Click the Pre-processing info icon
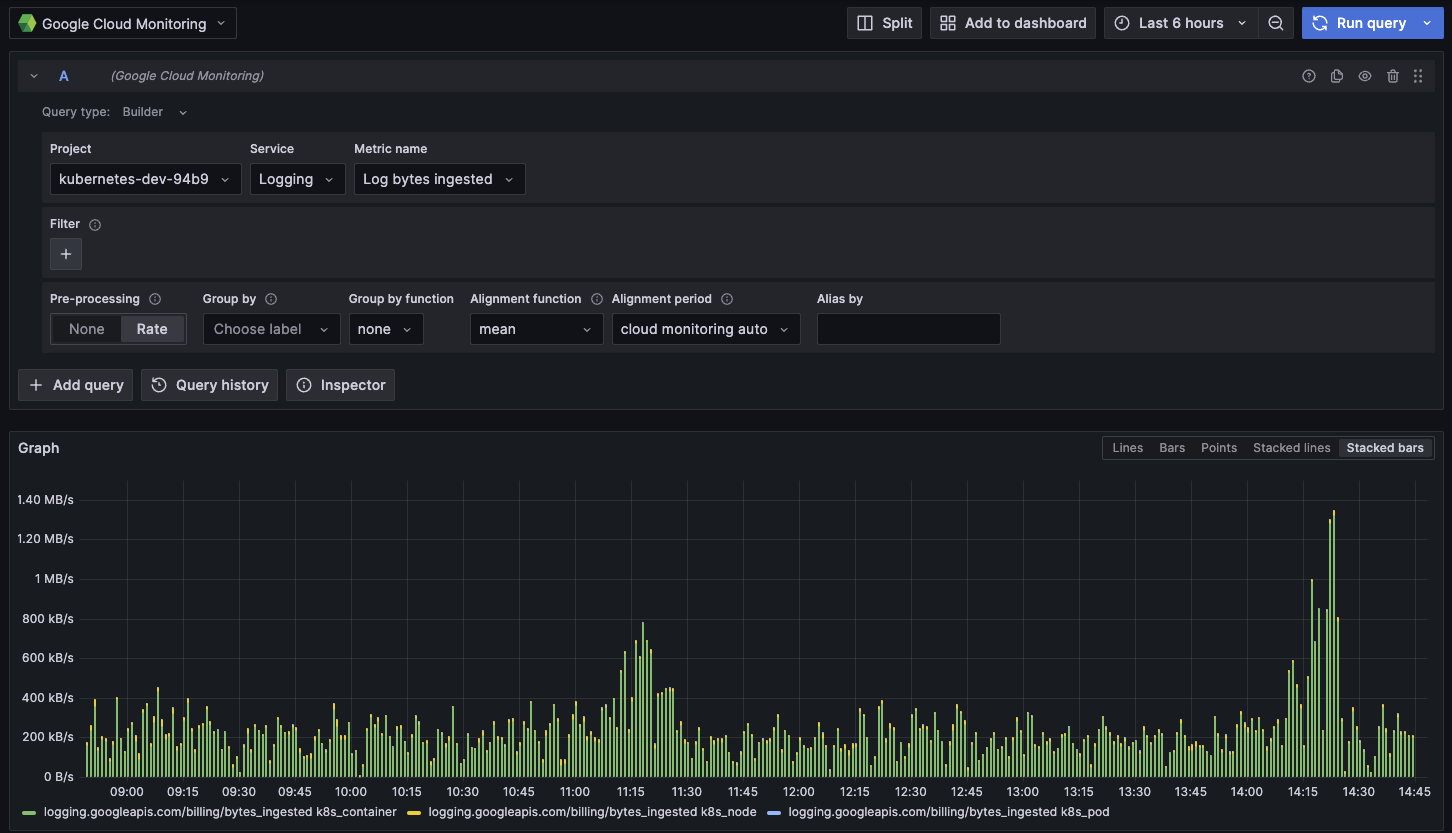The width and height of the screenshot is (1452, 833). 155,299
